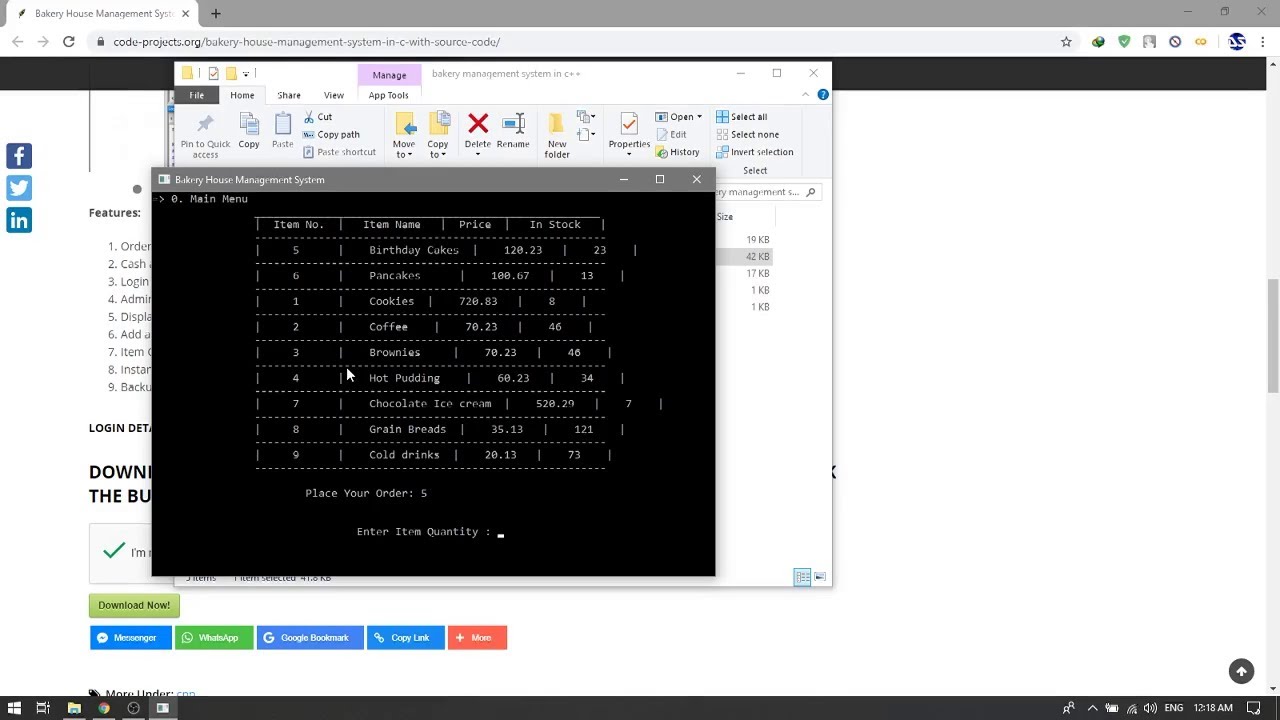Viewport: 1280px width, 720px height.
Task: Click the Edit button in the ribbon
Action: (x=672, y=134)
